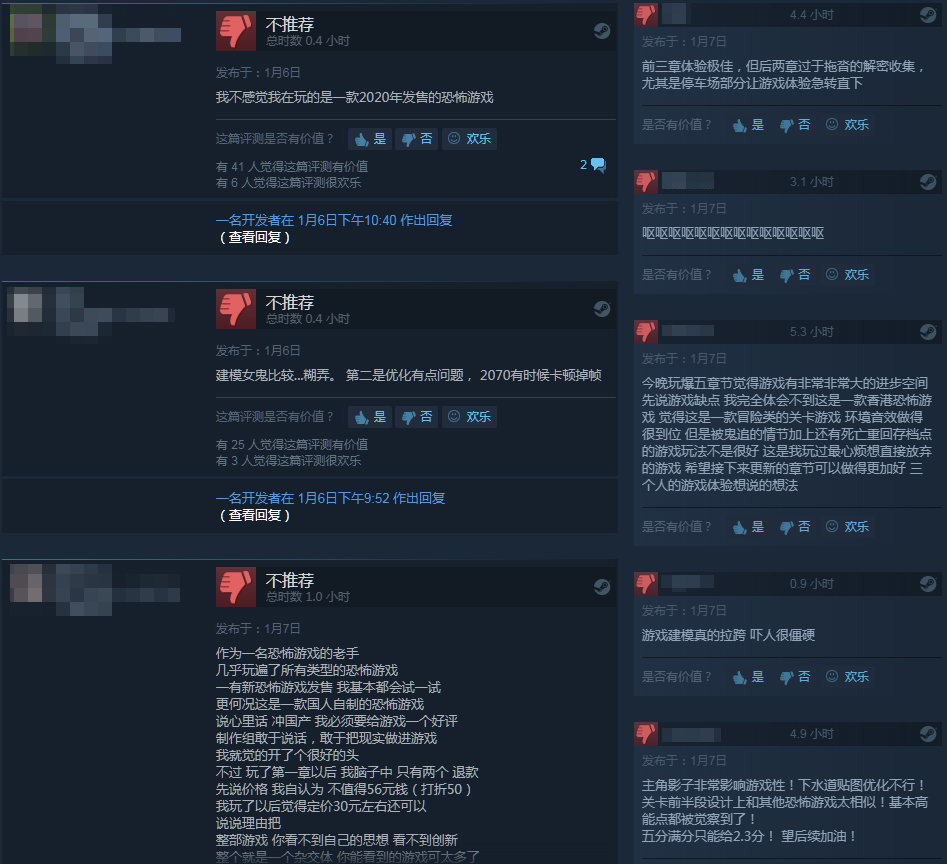Open comments bubble showing 2 replies

(x=593, y=165)
